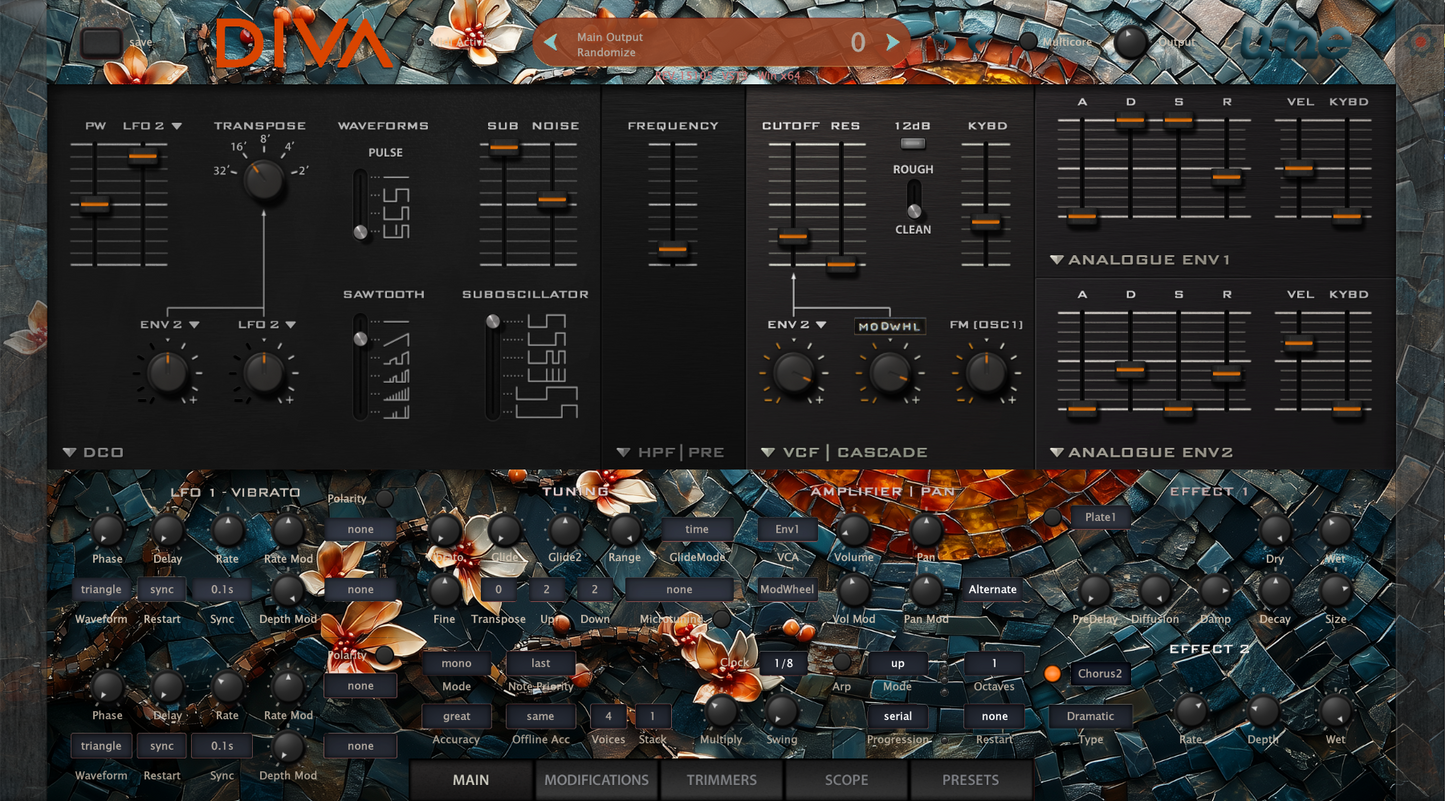Click the Range knob in Tuning
Viewport: 1445px width, 801px height.
tap(625, 531)
